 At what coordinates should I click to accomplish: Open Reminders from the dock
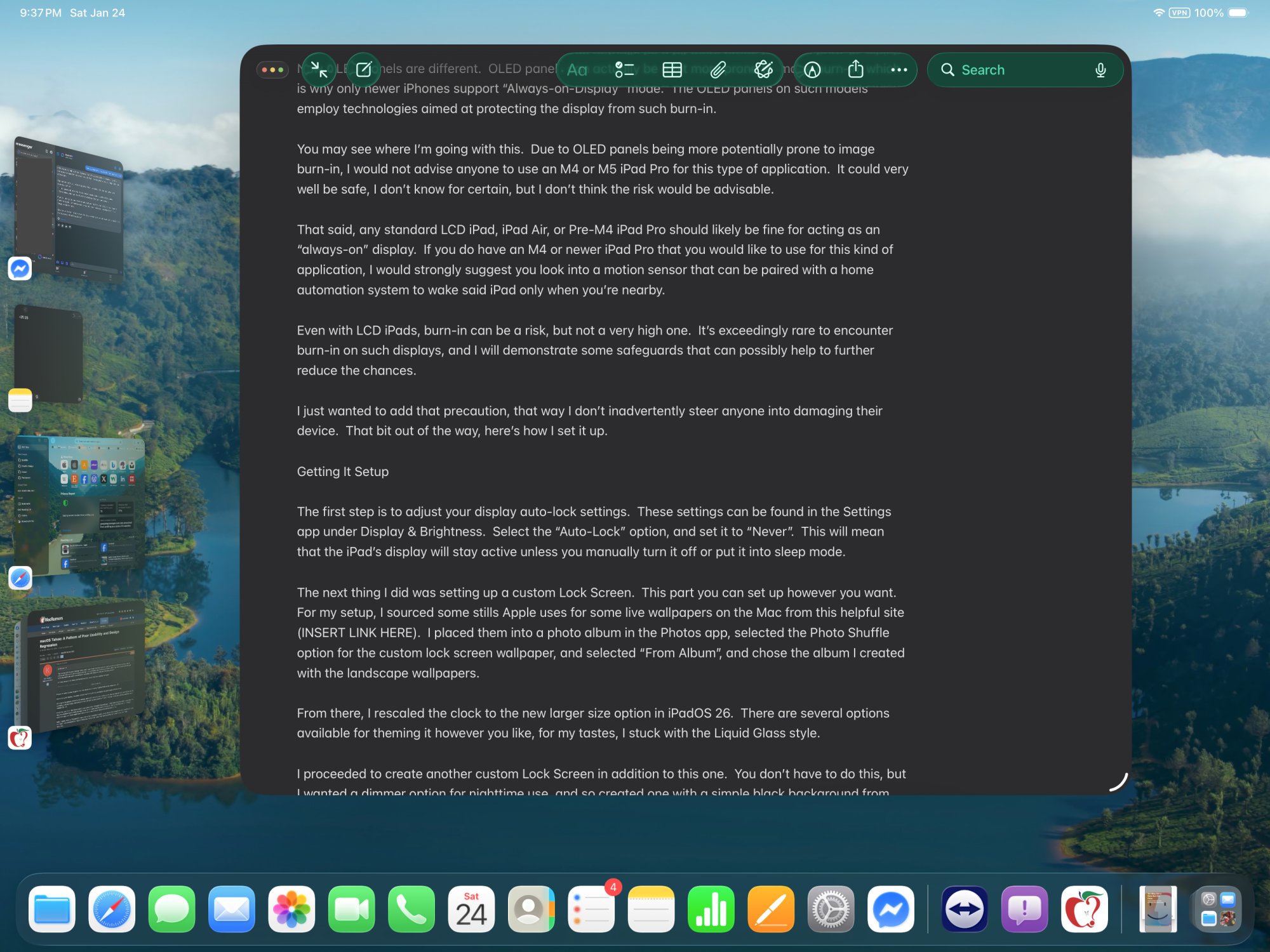(x=591, y=909)
